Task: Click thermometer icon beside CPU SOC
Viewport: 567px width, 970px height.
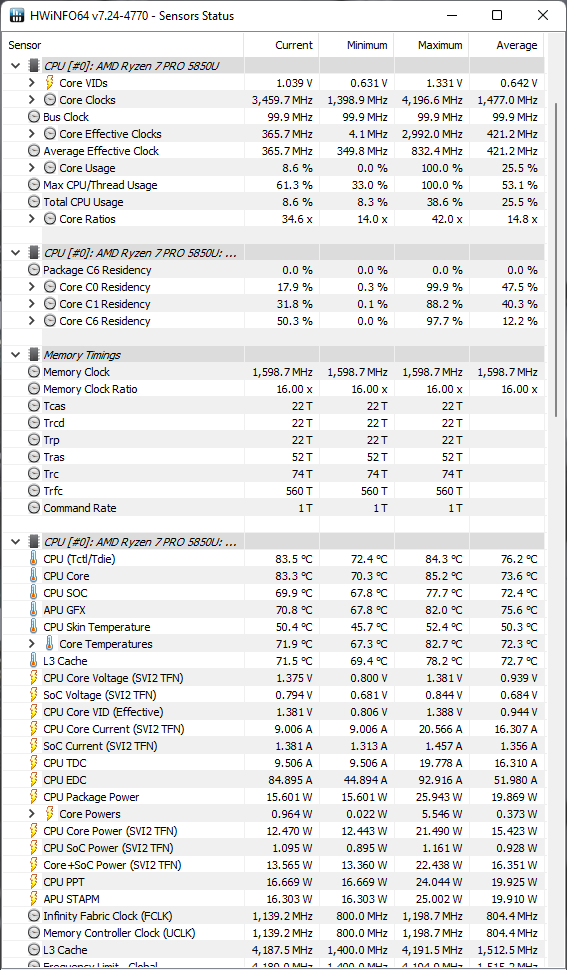Action: 33,593
